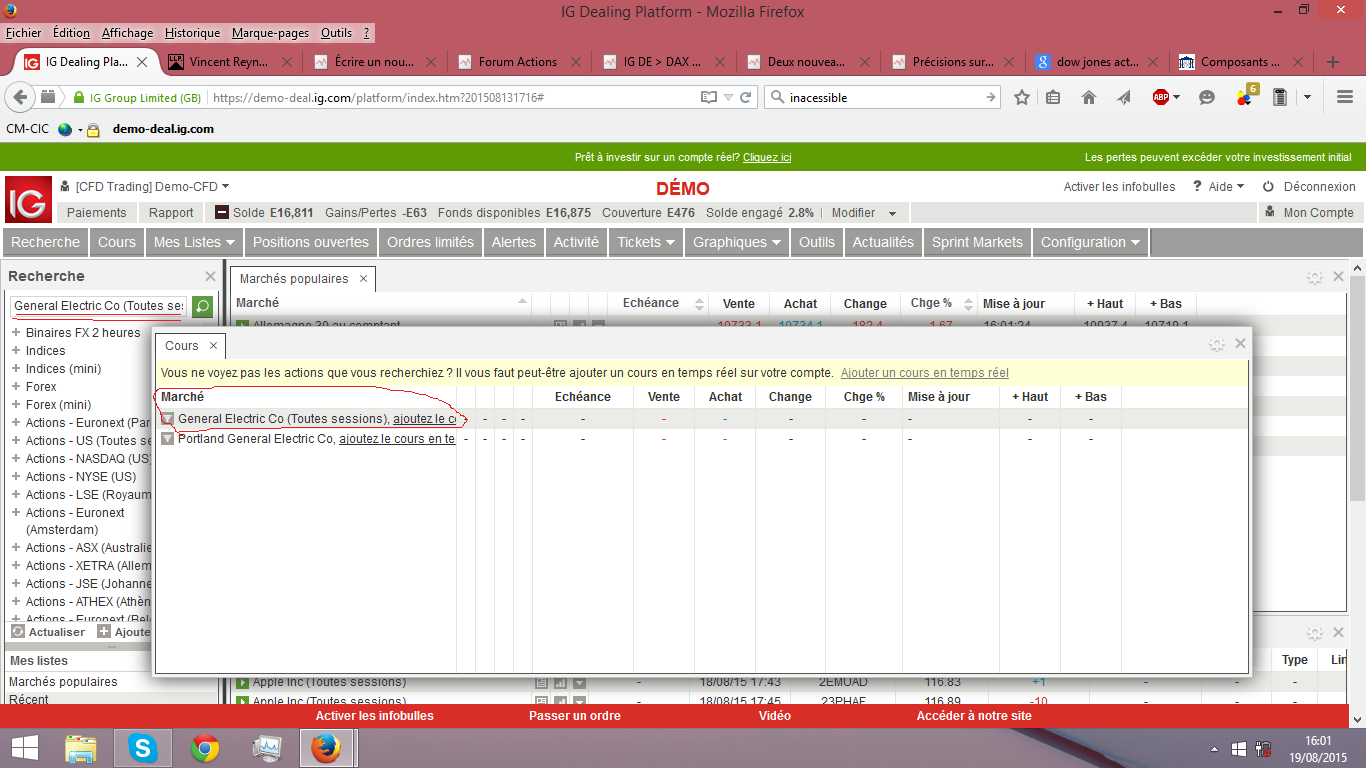Close the floating Cours window
The height and width of the screenshot is (768, 1366).
pyautogui.click(x=1241, y=343)
